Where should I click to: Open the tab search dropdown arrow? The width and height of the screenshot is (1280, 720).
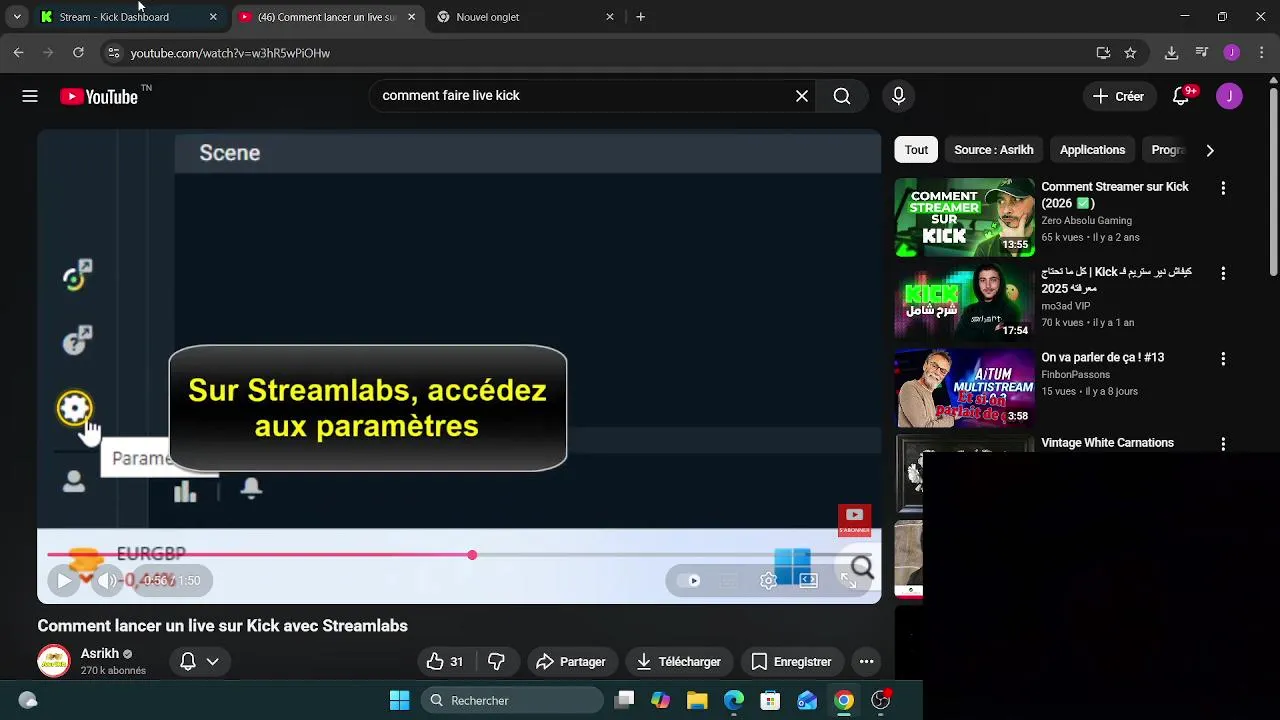(17, 17)
